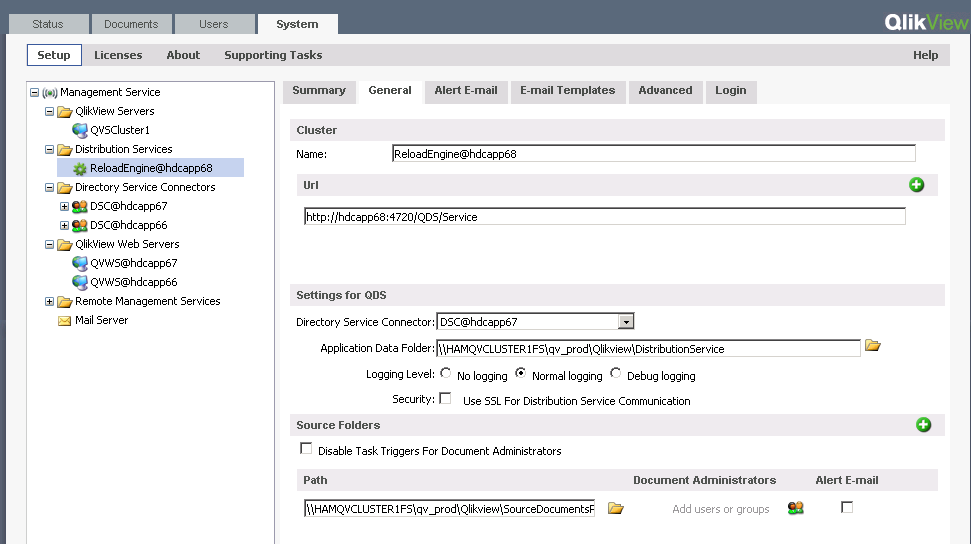
Task: Expand DSC@hdcapp67 tree node
Action: coord(65,207)
